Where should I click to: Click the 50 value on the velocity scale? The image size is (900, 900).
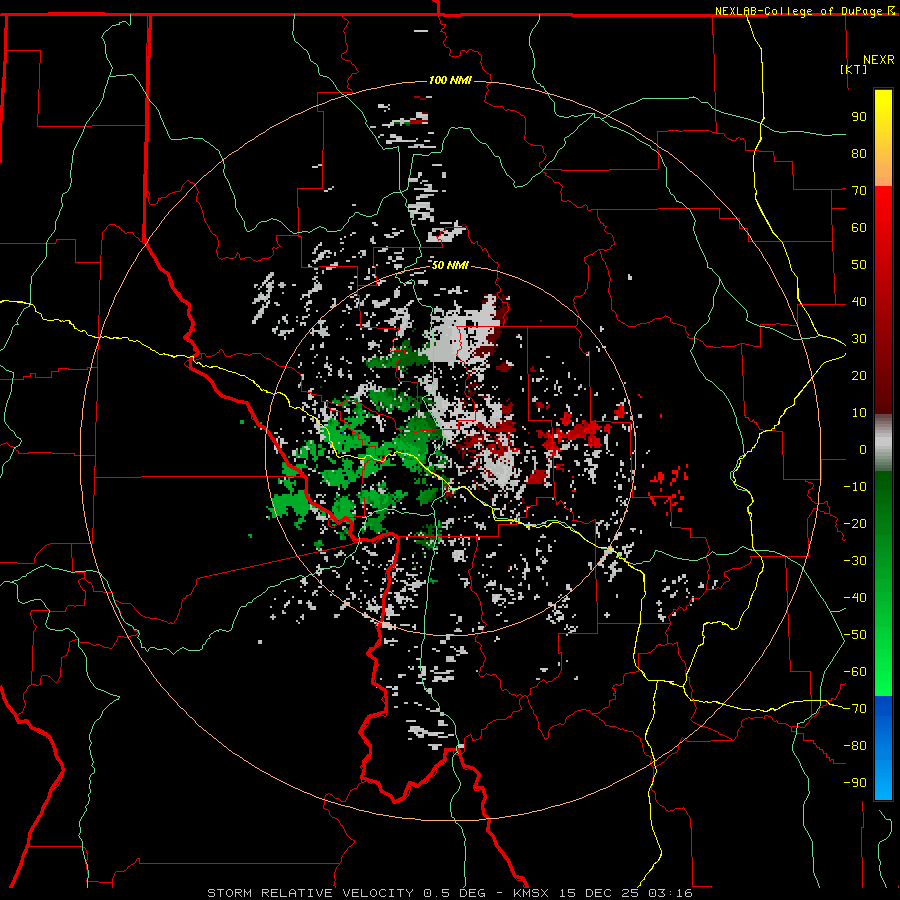[859, 265]
